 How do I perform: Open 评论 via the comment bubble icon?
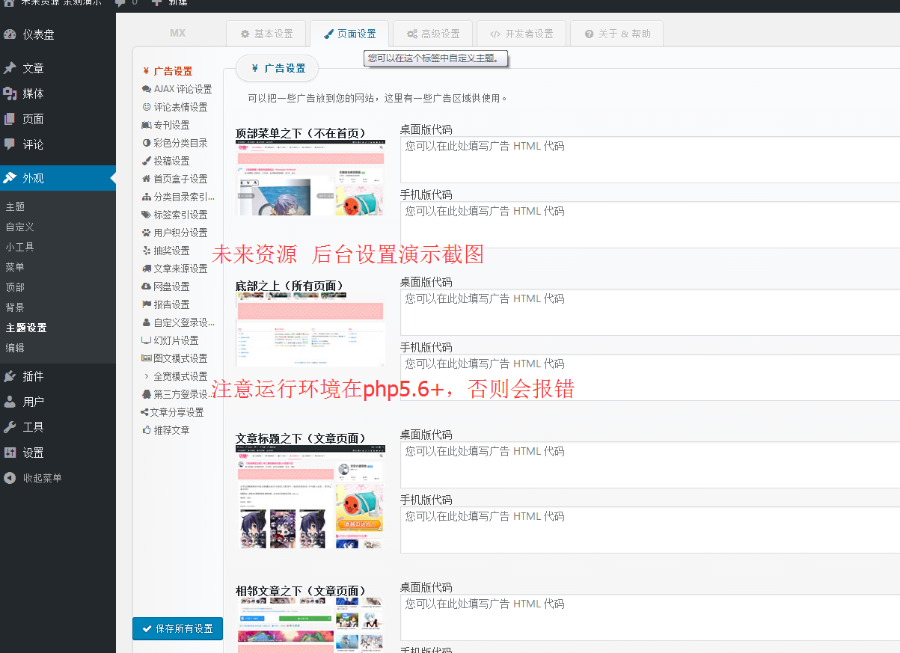[10, 144]
